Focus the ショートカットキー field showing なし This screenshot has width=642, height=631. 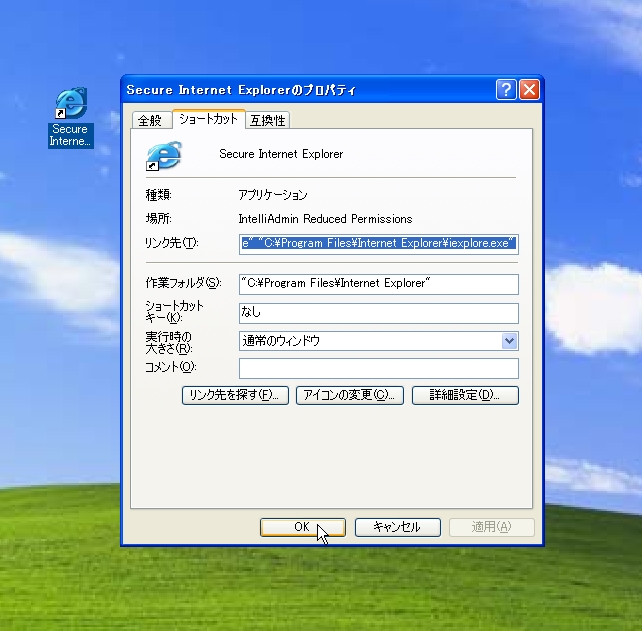pyautogui.click(x=379, y=313)
